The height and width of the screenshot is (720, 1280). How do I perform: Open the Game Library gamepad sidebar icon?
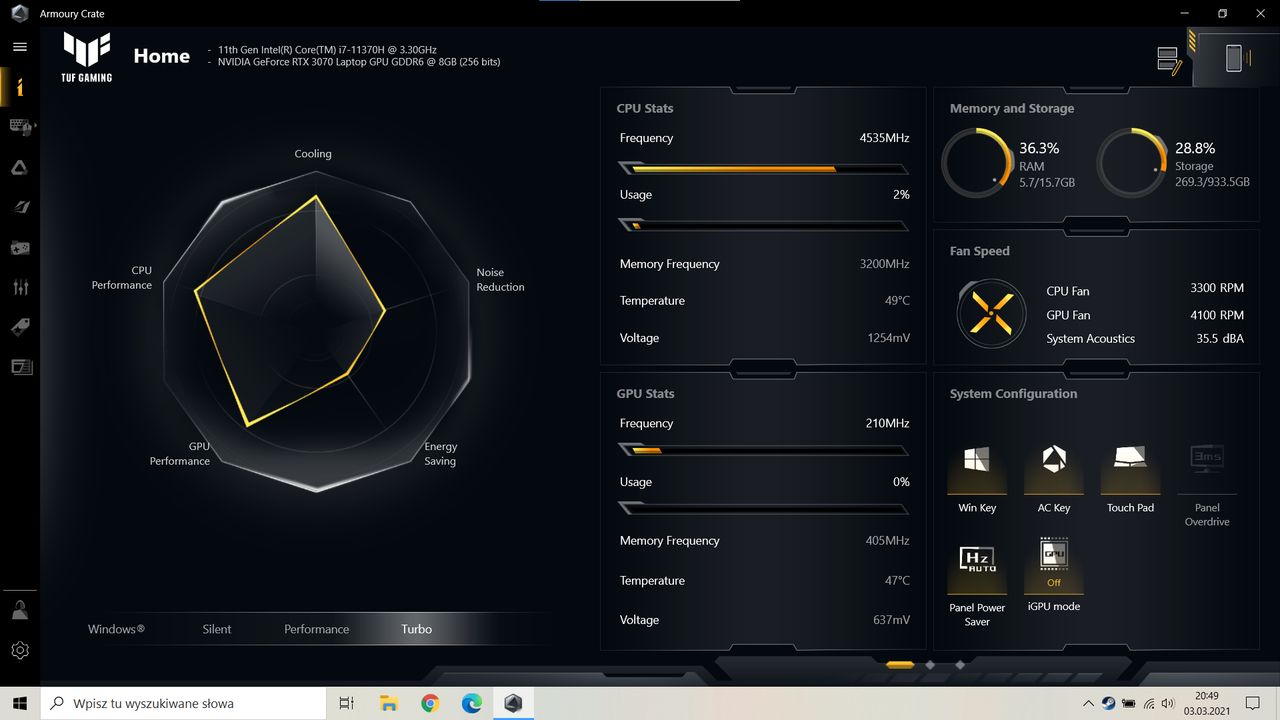coord(20,247)
